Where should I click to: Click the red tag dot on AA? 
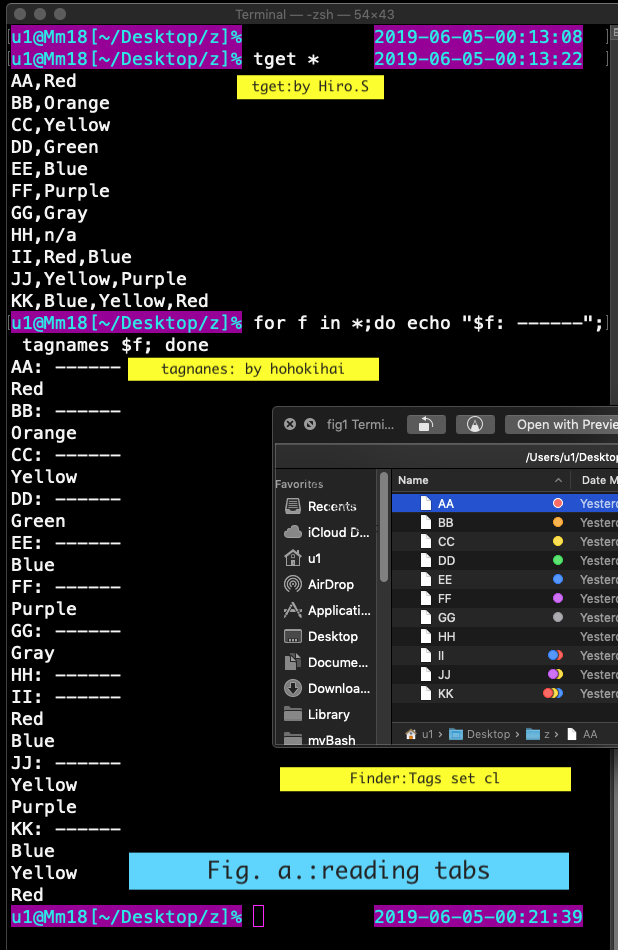click(x=558, y=504)
